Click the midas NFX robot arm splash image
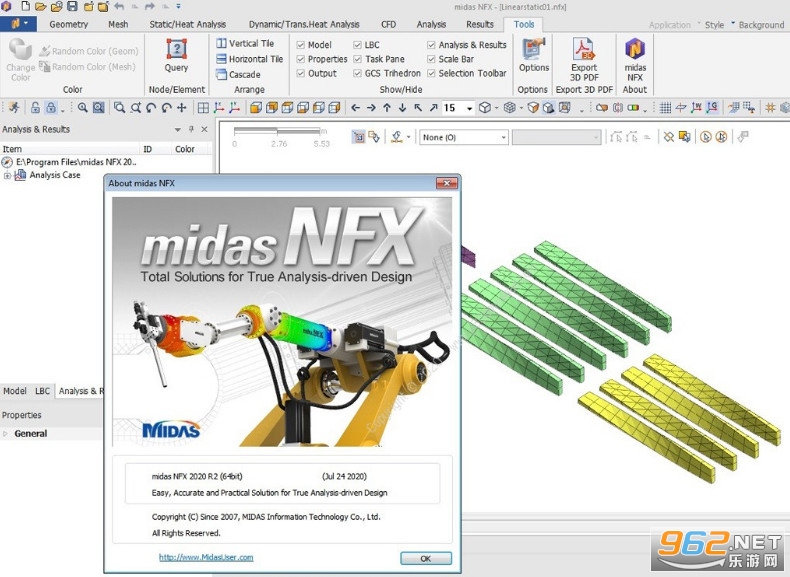This screenshot has width=790, height=577. [282, 322]
